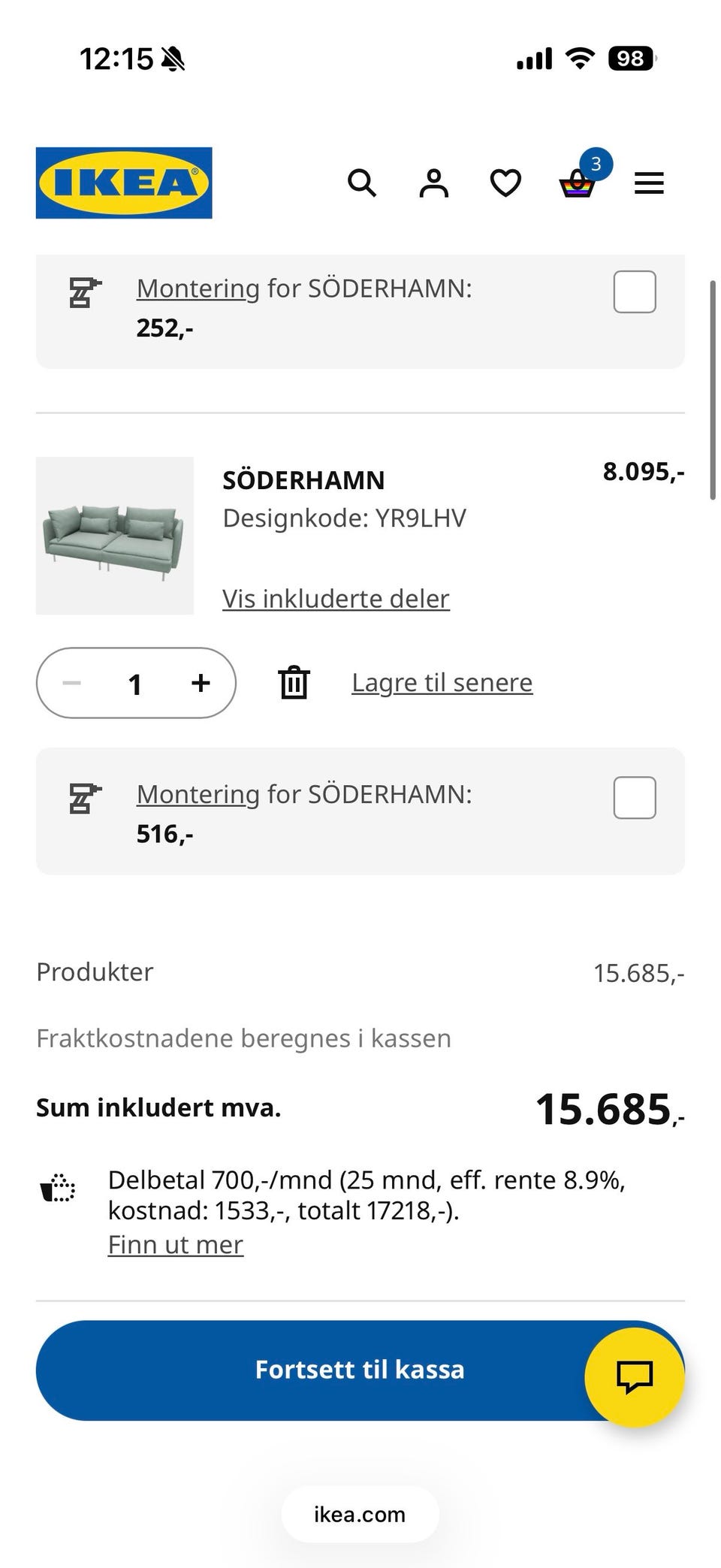
Task: Decrease quantity with minus button
Action: tap(72, 683)
